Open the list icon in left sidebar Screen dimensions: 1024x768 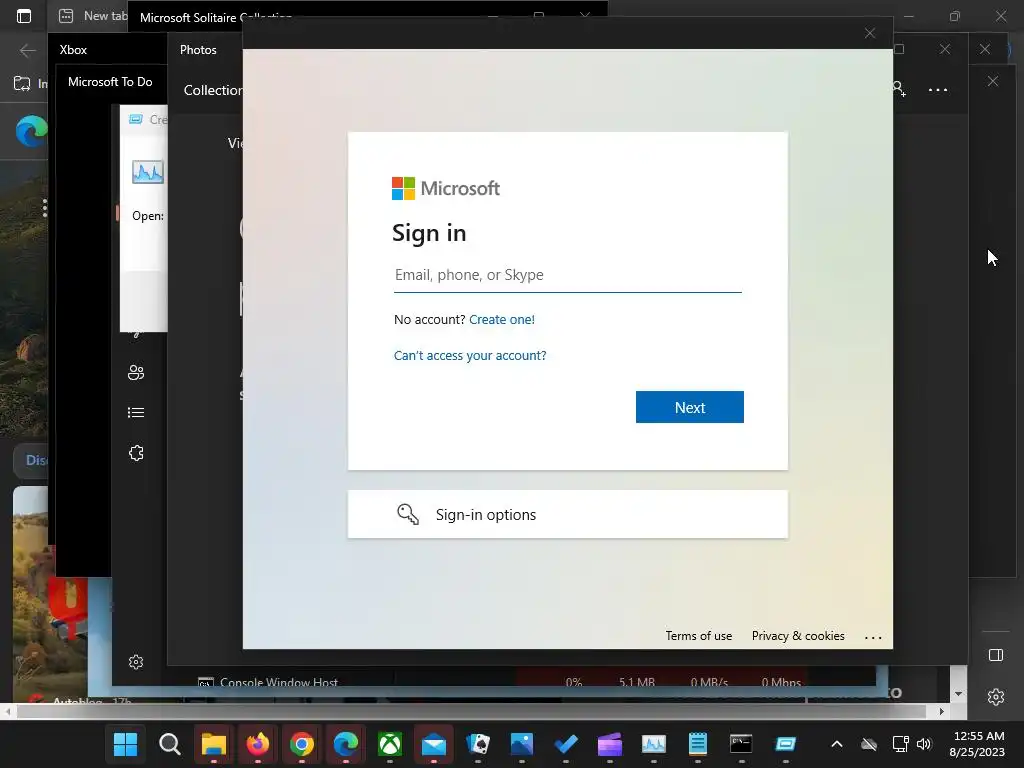tap(136, 413)
